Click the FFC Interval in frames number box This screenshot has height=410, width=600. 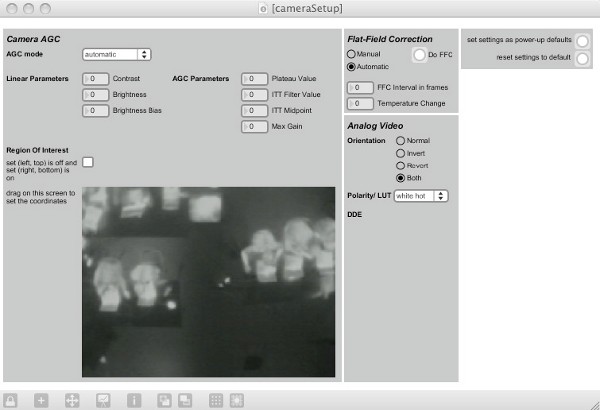(x=360, y=88)
